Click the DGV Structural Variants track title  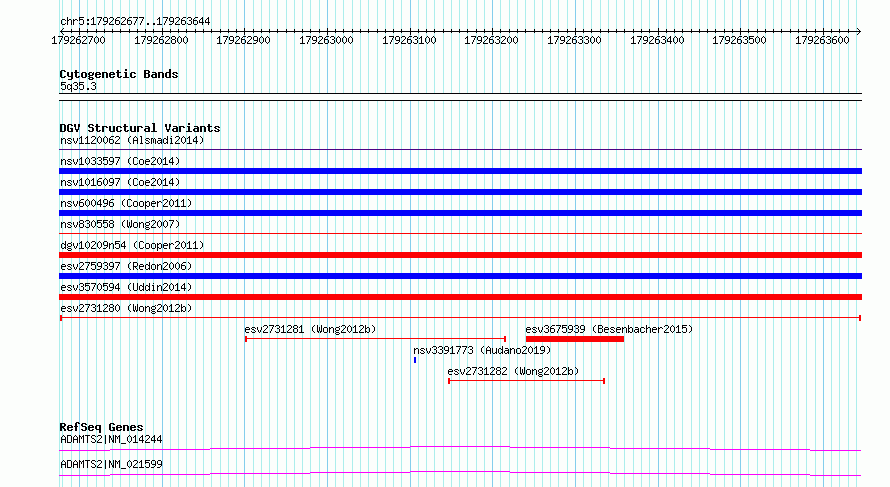pos(140,128)
